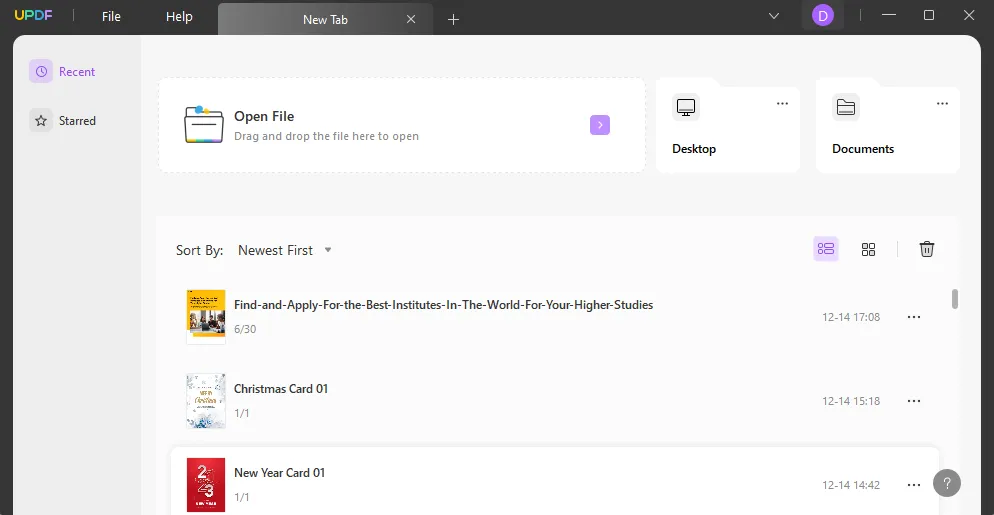Open the File menu

pos(111,17)
